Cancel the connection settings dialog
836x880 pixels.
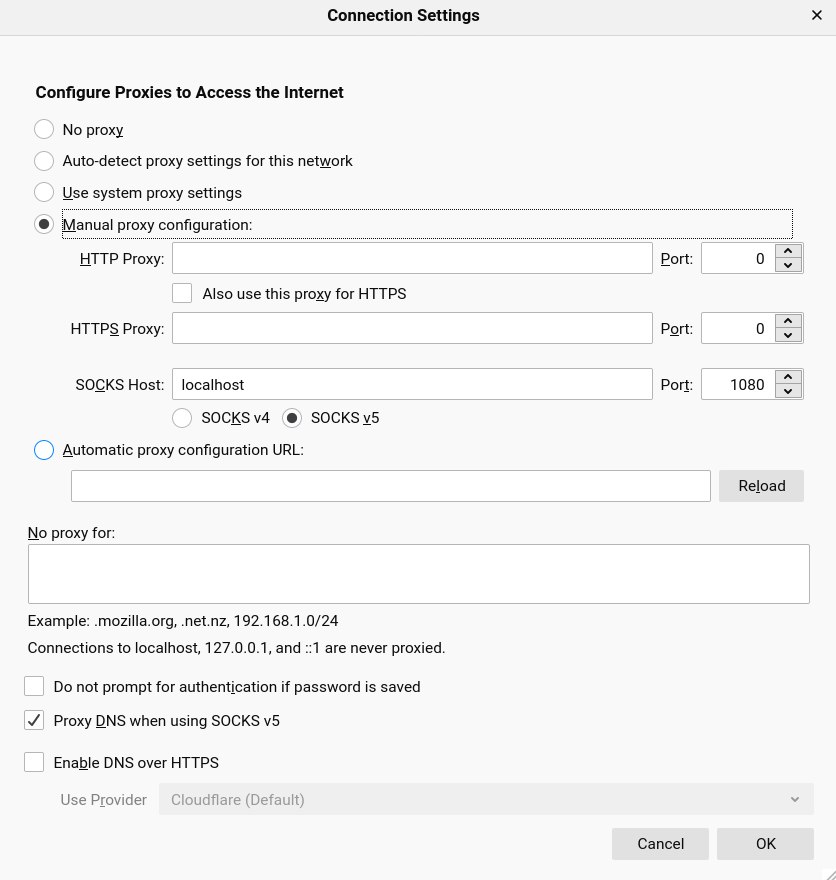660,843
